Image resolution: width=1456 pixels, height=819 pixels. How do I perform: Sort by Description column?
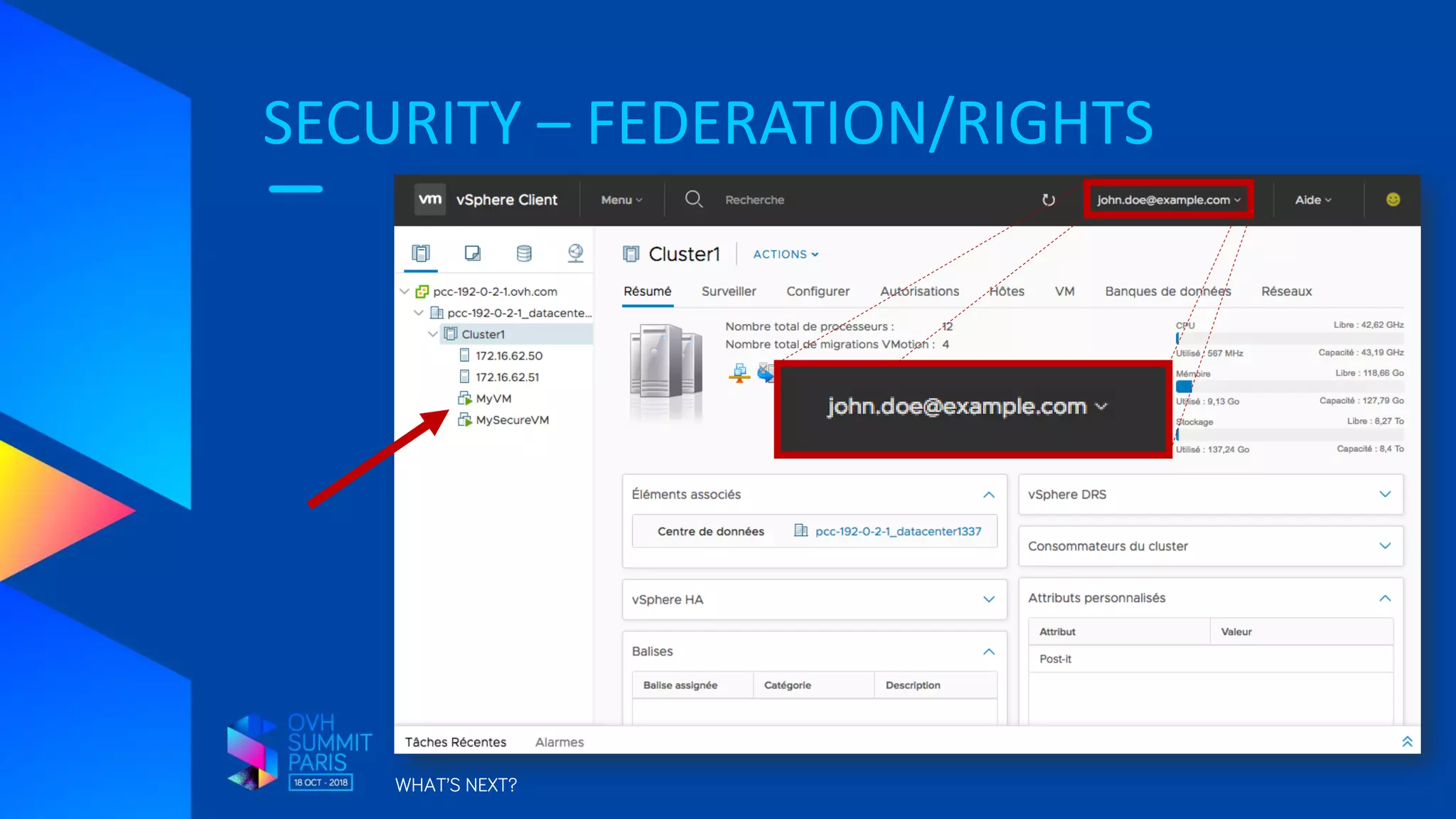click(936, 685)
